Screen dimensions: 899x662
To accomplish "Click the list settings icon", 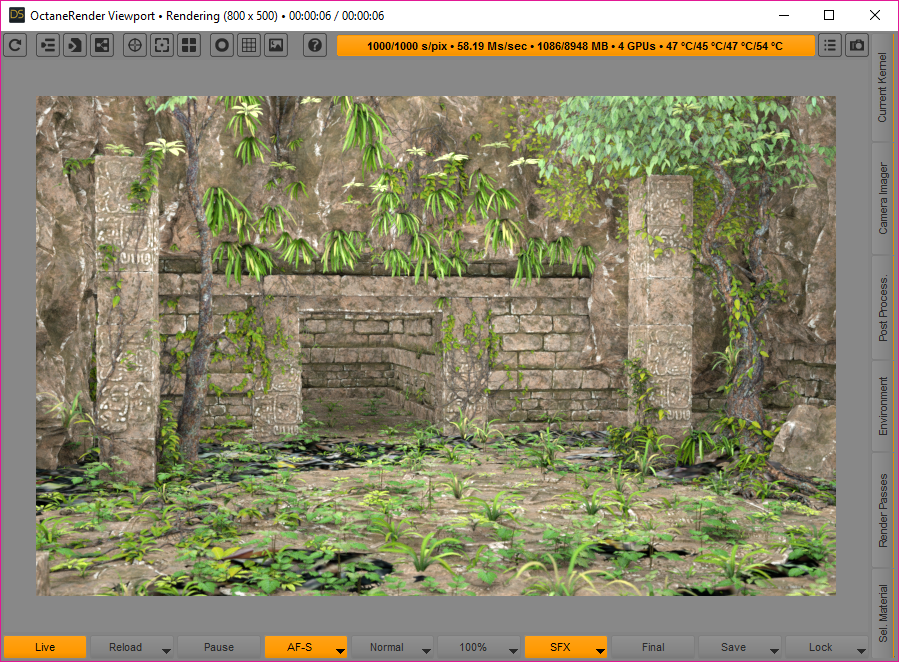I will click(x=830, y=45).
